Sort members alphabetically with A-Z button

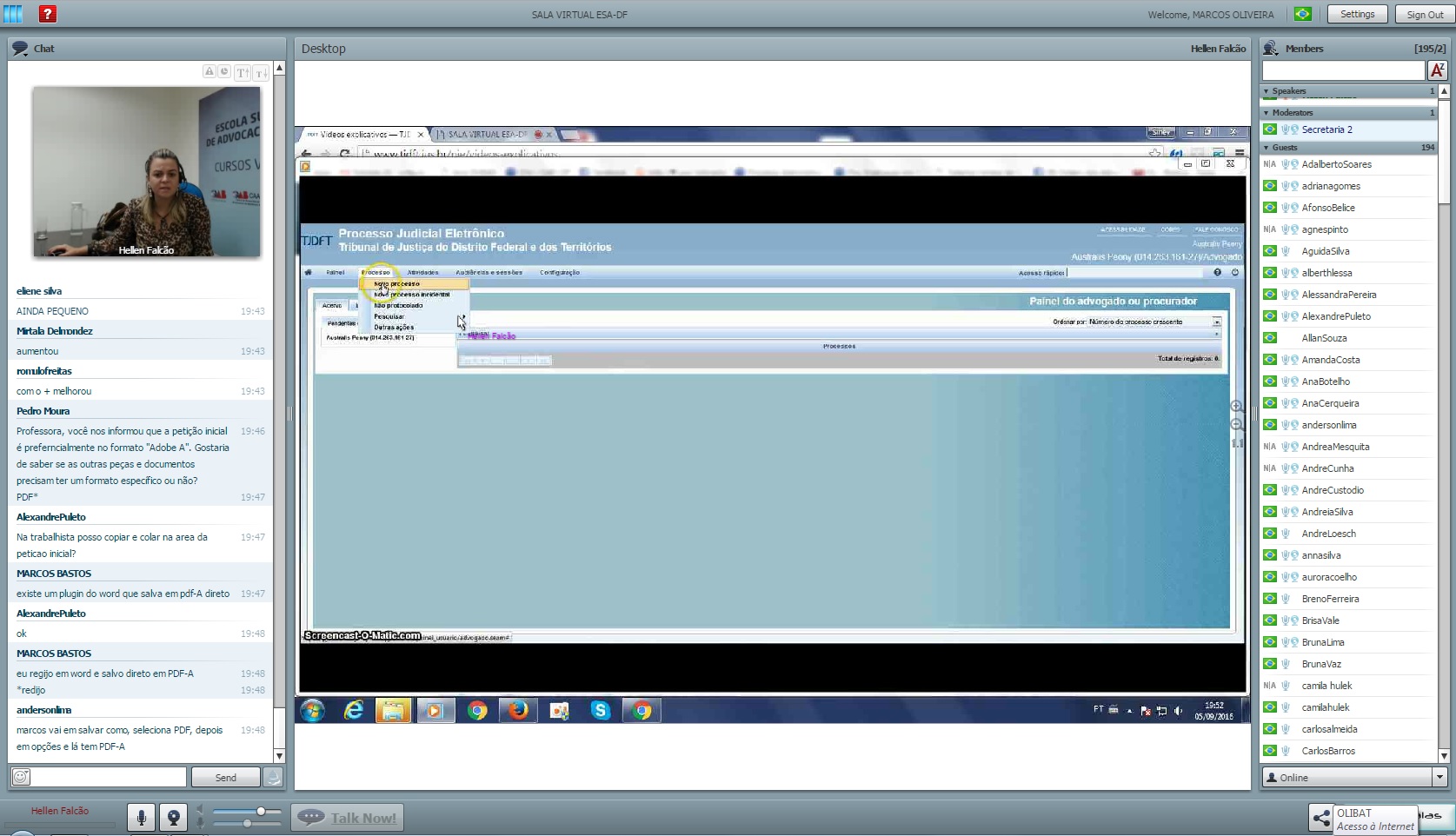(1437, 70)
